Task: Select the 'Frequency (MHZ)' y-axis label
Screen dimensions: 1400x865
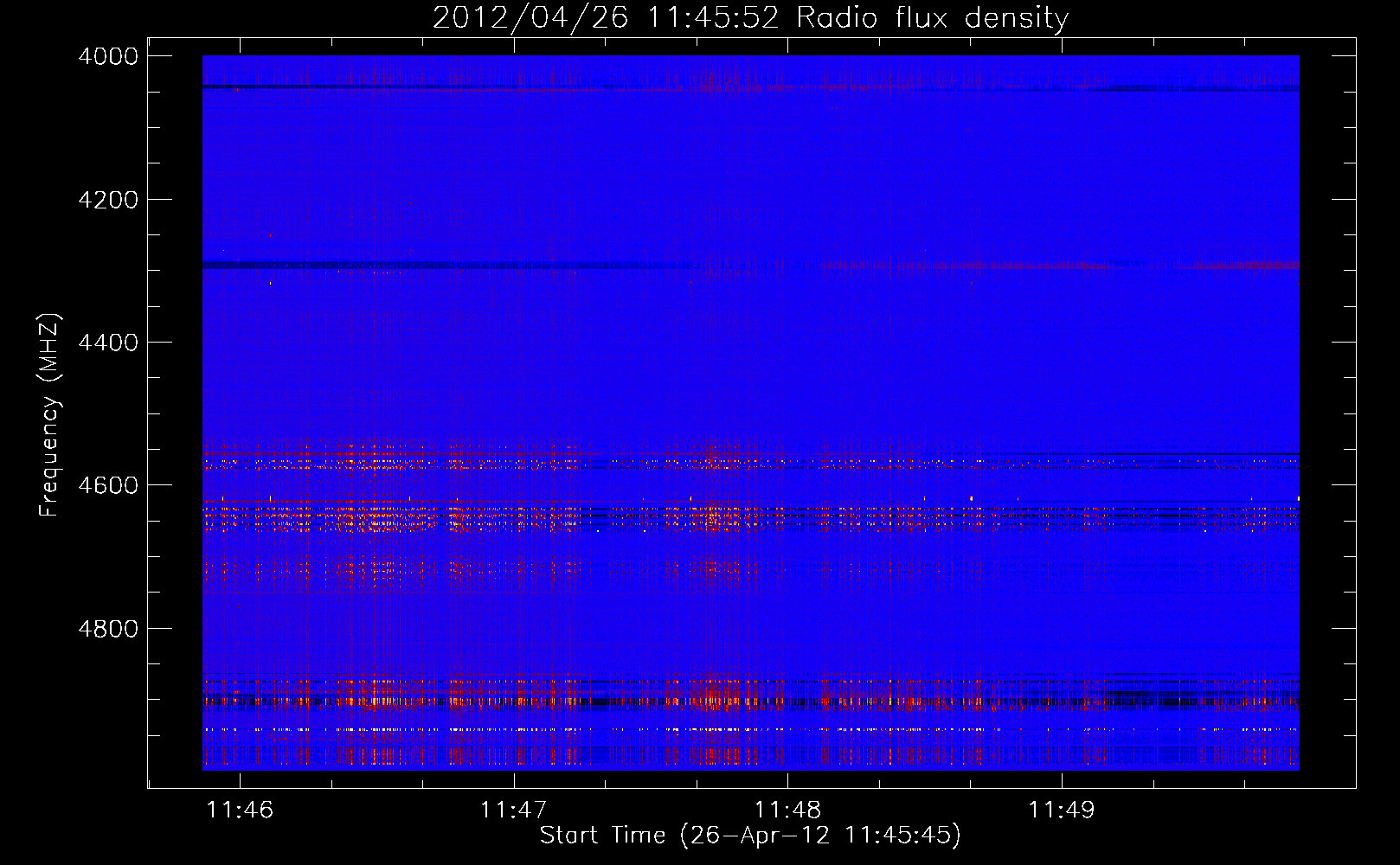Action: click(49, 414)
